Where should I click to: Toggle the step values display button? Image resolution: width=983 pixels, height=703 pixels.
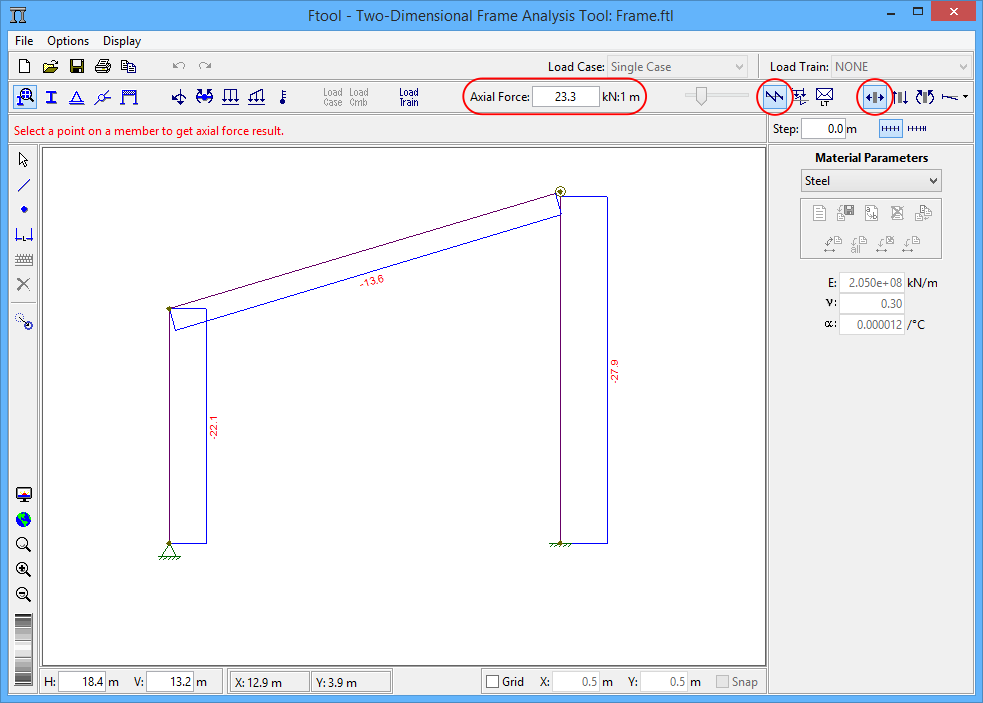[890, 129]
